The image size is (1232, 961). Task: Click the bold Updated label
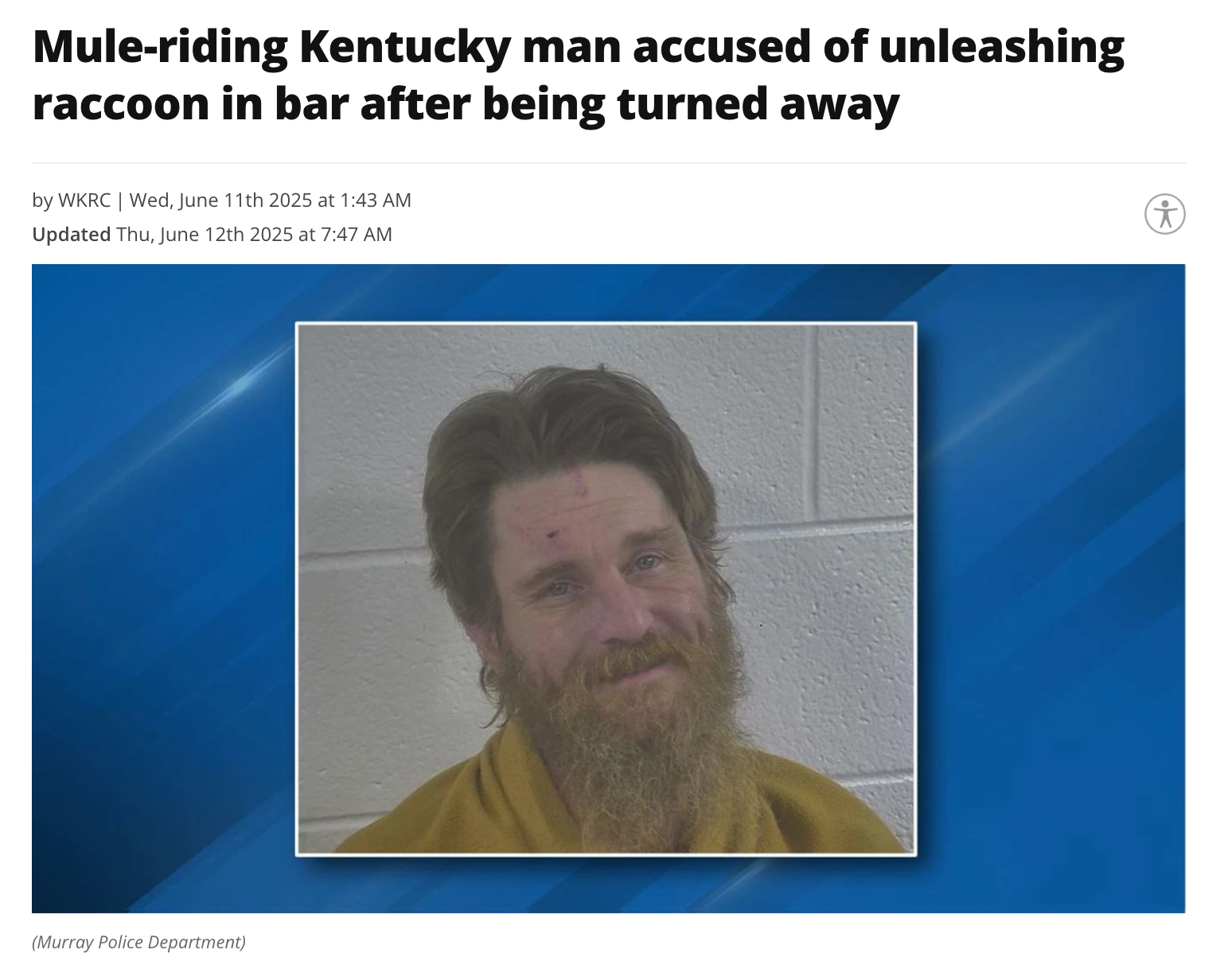coord(71,235)
